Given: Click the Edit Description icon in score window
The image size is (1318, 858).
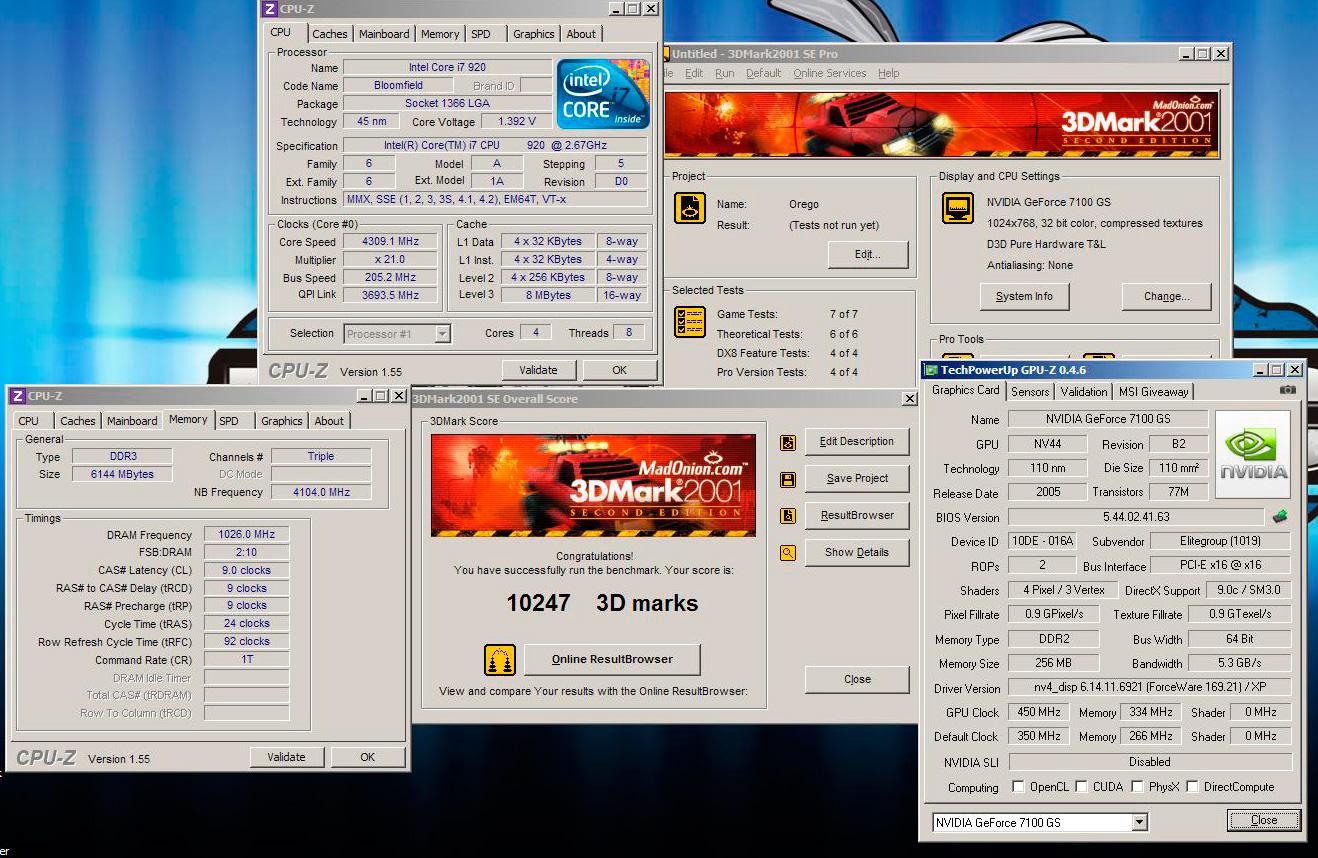Looking at the screenshot, I should 788,442.
